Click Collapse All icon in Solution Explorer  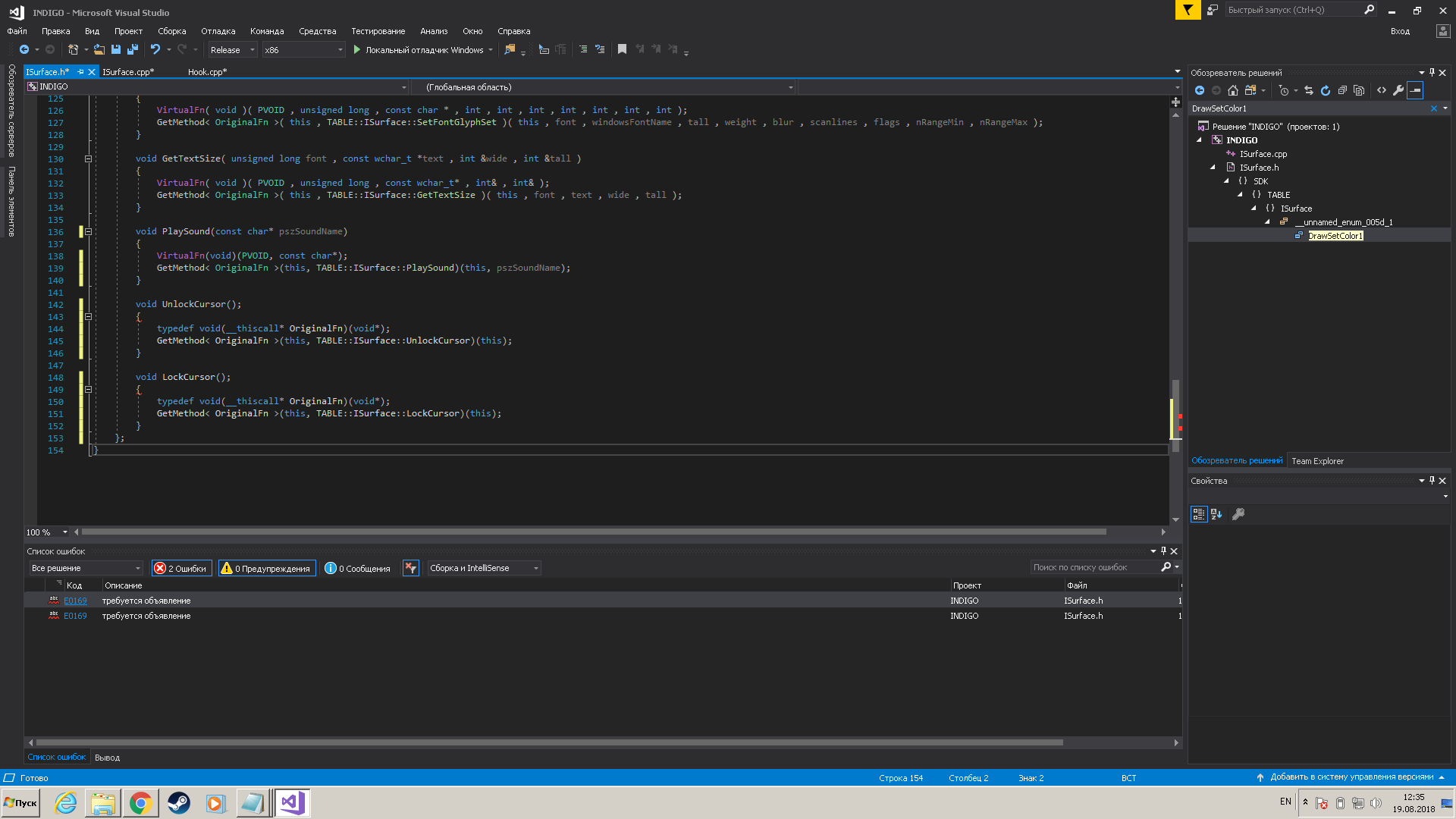[x=1342, y=90]
